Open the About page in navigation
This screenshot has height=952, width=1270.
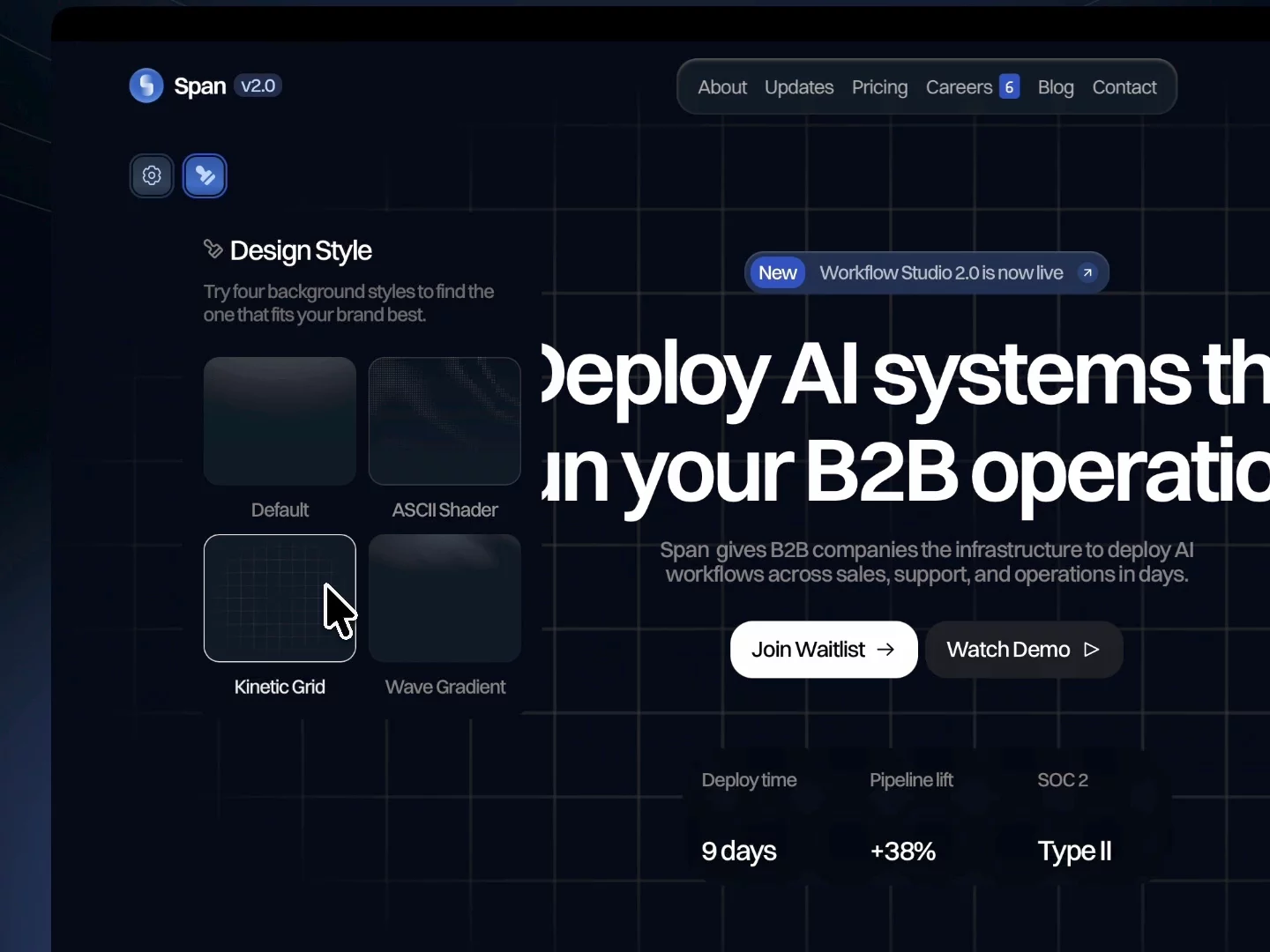click(x=722, y=87)
